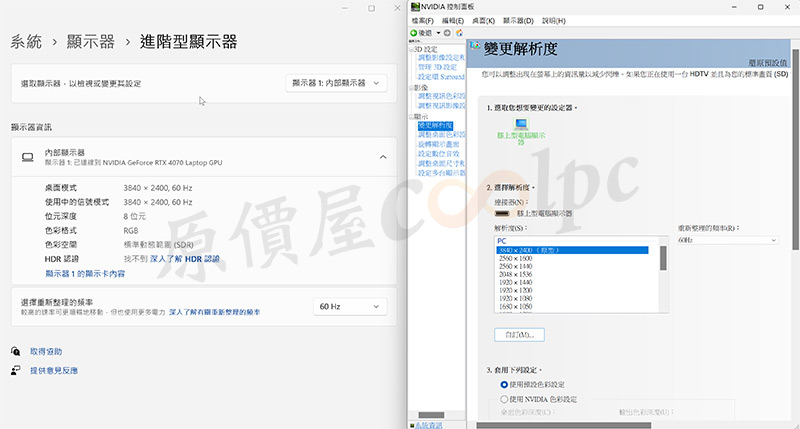Select 變更解析度 tree item

(x=435, y=125)
